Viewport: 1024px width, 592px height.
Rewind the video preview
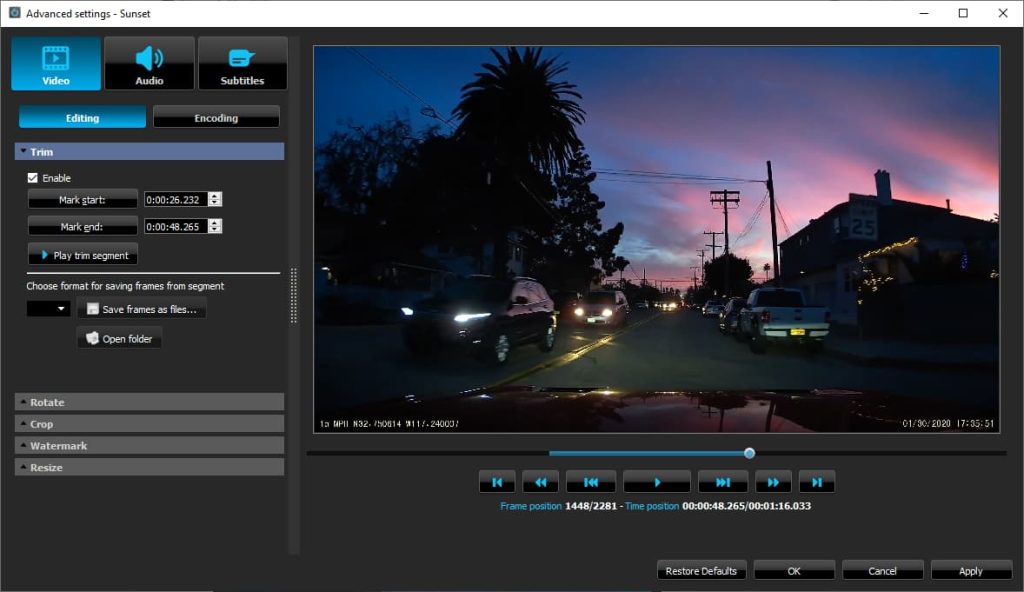pyautogui.click(x=540, y=481)
